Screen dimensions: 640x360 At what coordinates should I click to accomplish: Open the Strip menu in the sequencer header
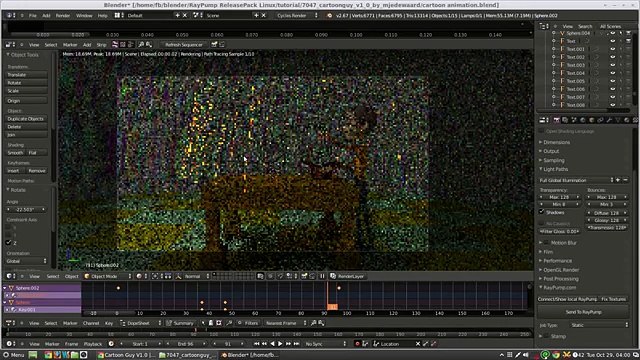tap(101, 45)
